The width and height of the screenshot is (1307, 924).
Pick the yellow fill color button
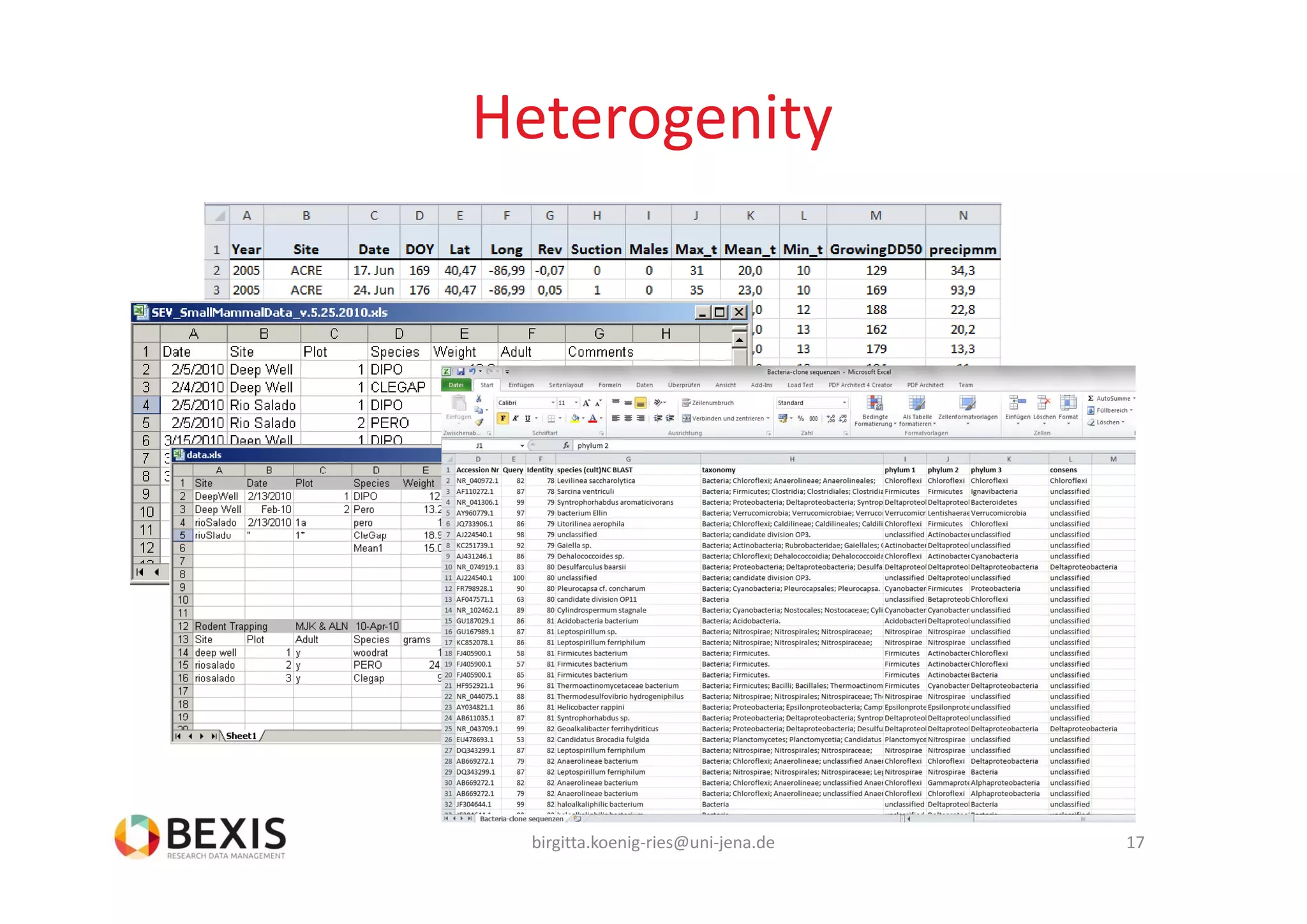tap(575, 419)
